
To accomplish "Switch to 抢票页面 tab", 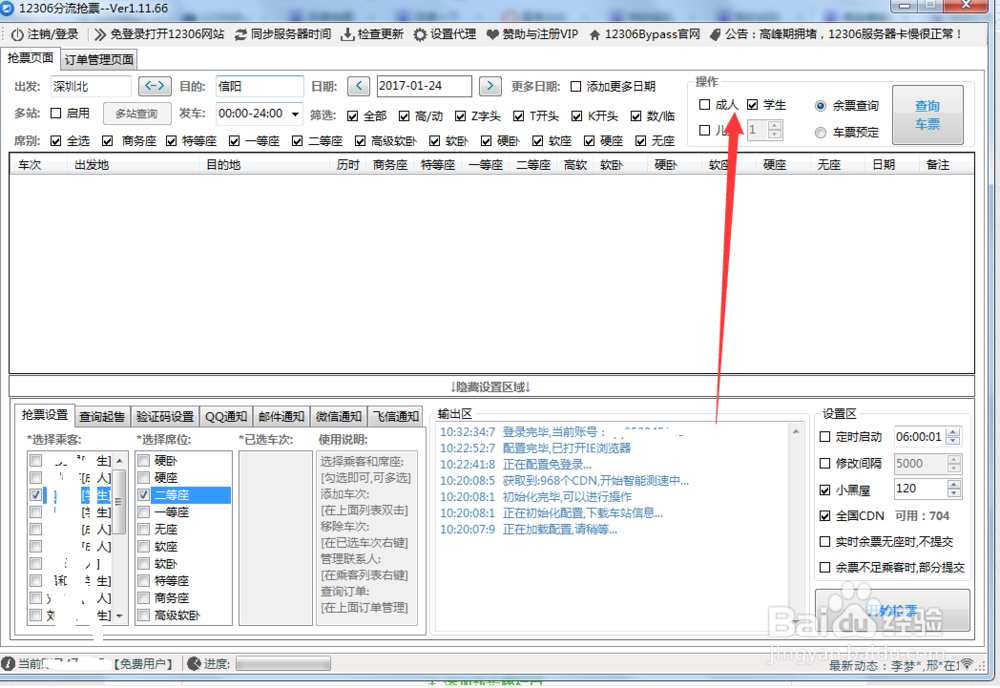I will [x=30, y=58].
